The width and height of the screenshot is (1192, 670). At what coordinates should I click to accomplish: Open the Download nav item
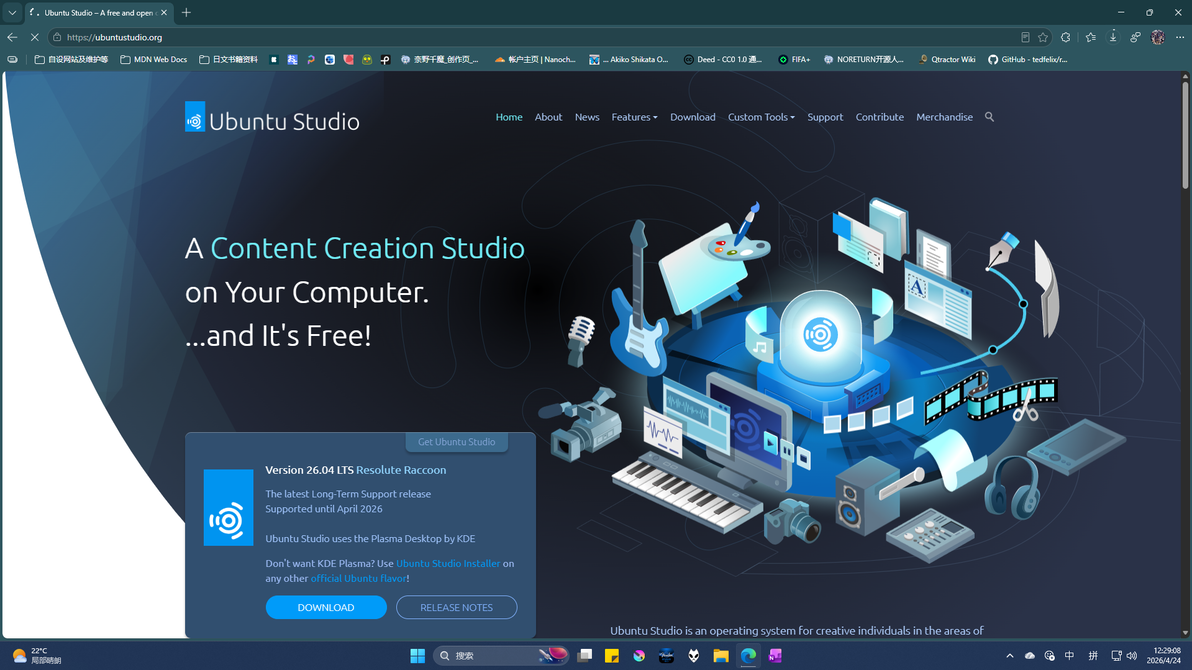693,117
